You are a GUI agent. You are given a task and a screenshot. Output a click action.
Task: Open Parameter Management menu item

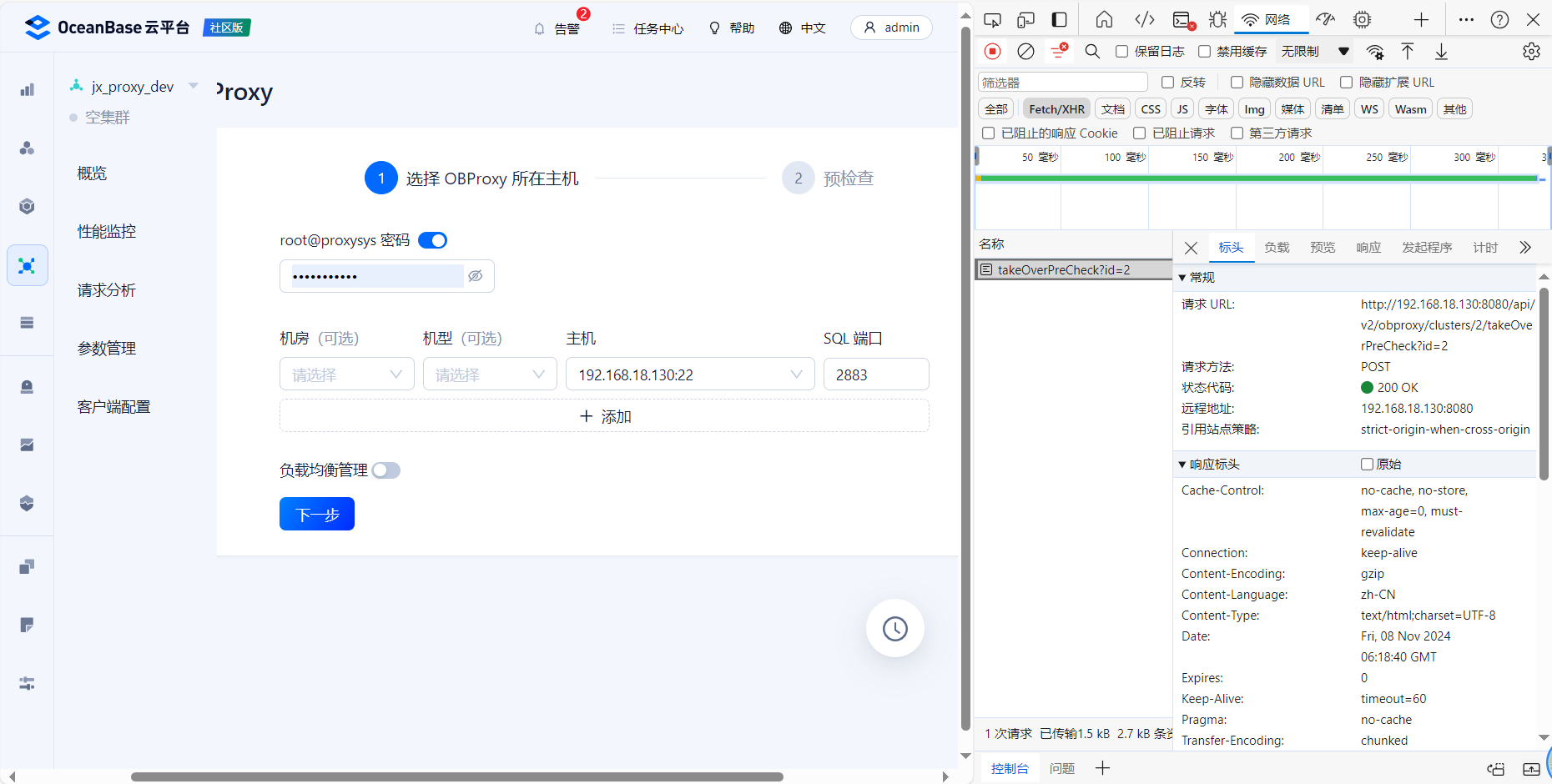coord(107,349)
